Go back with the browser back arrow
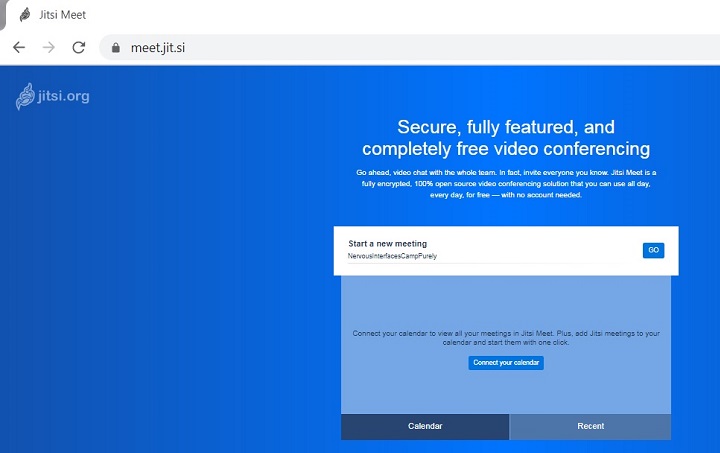Image resolution: width=720 pixels, height=453 pixels. click(x=19, y=47)
